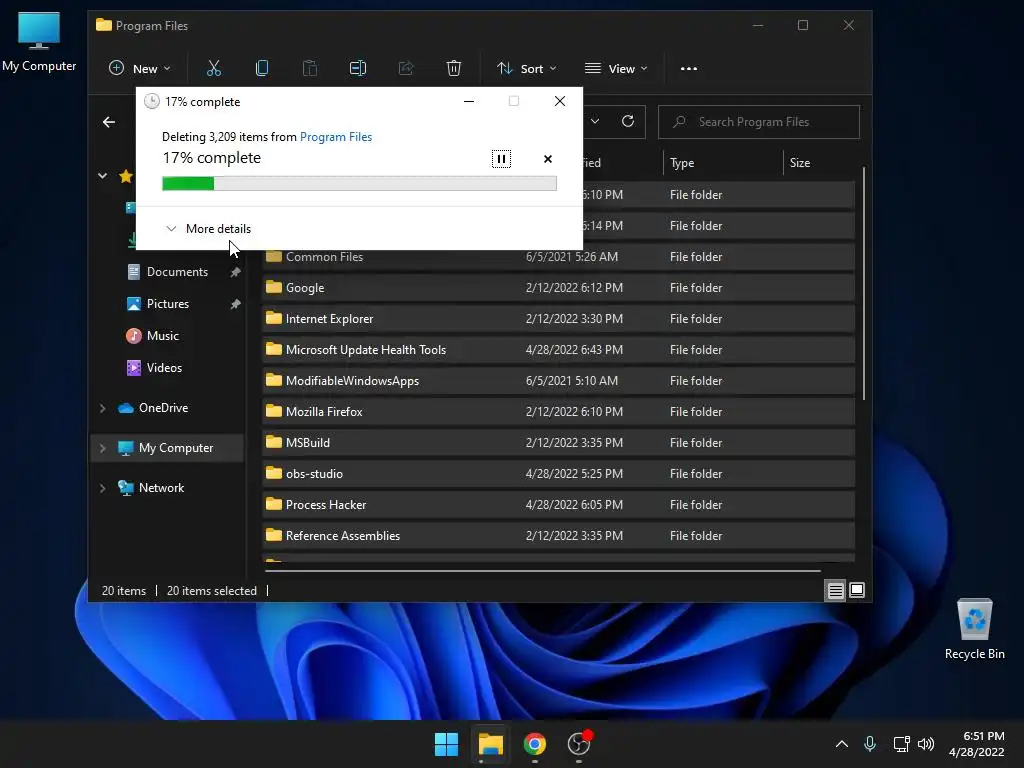Show hidden tray icons chevron
This screenshot has height=768, width=1024.
click(842, 744)
